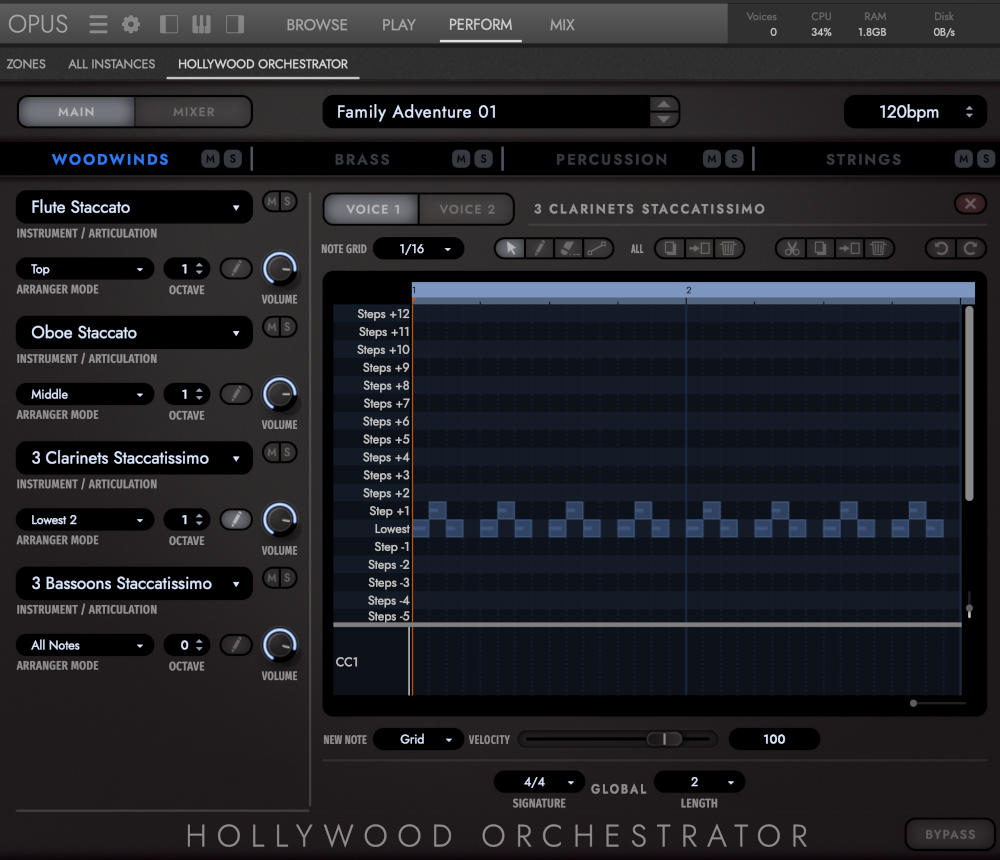The image size is (1000, 860).
Task: Select the pencil draw tool
Action: 538,248
